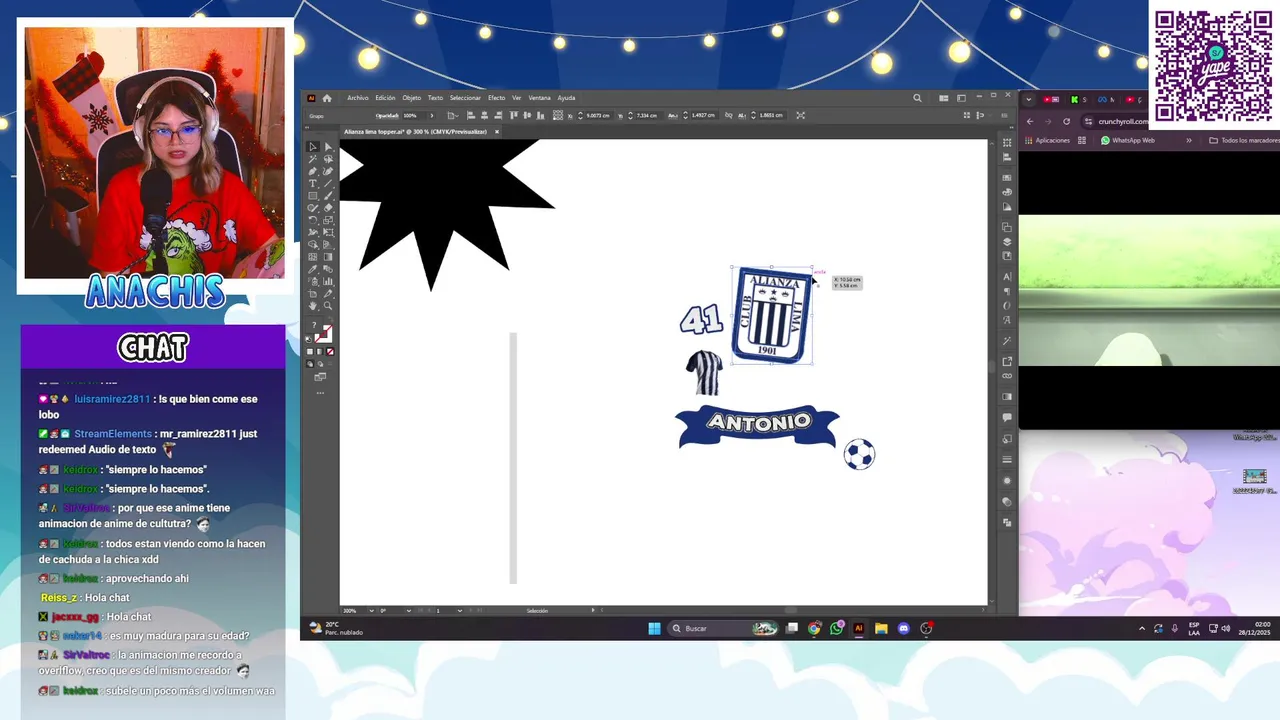Click Horizontal Align Left button
The height and width of the screenshot is (720, 1280).
471,115
